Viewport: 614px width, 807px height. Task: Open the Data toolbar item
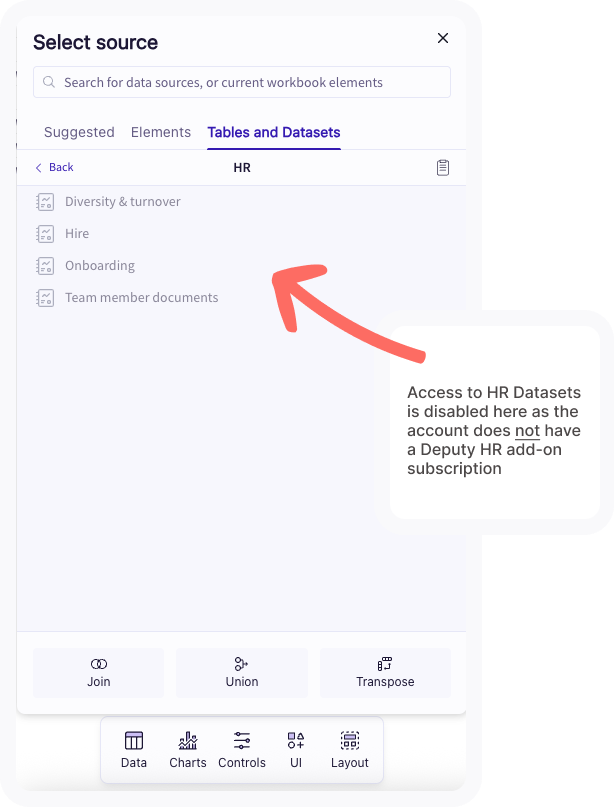[134, 750]
